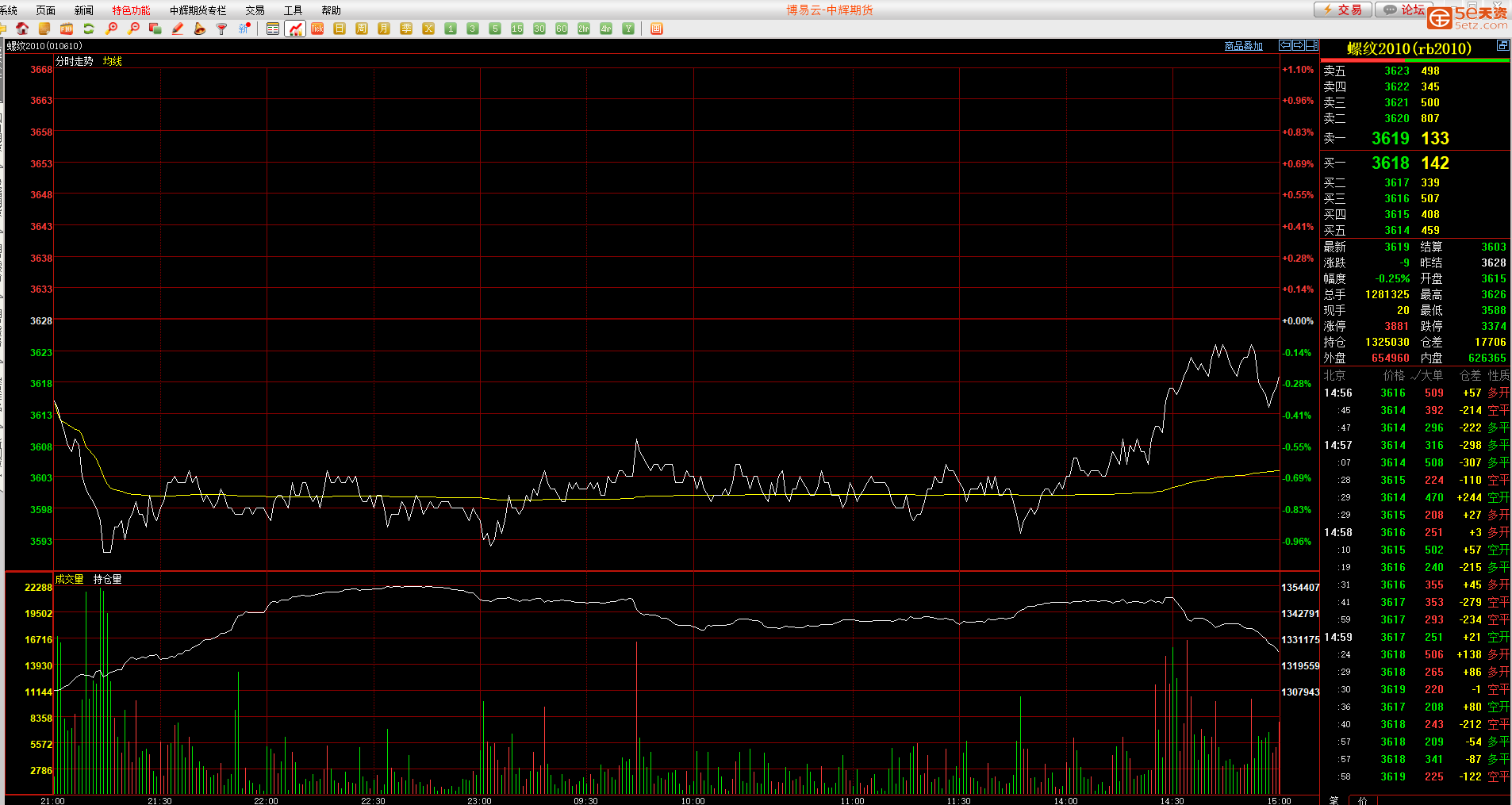The height and width of the screenshot is (805, 1512).
Task: Click the funnel filter icon
Action: pos(222,29)
